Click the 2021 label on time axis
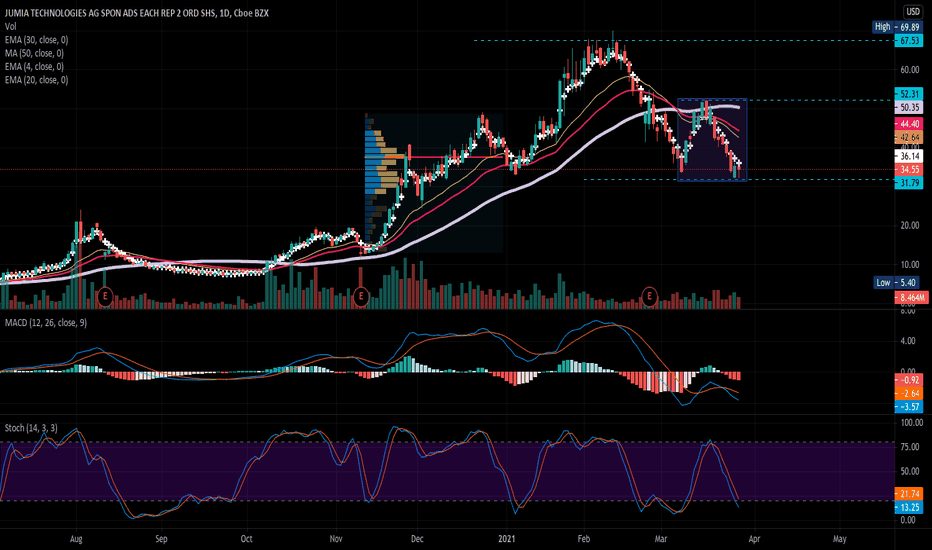Viewport: 932px width, 550px height. point(507,539)
